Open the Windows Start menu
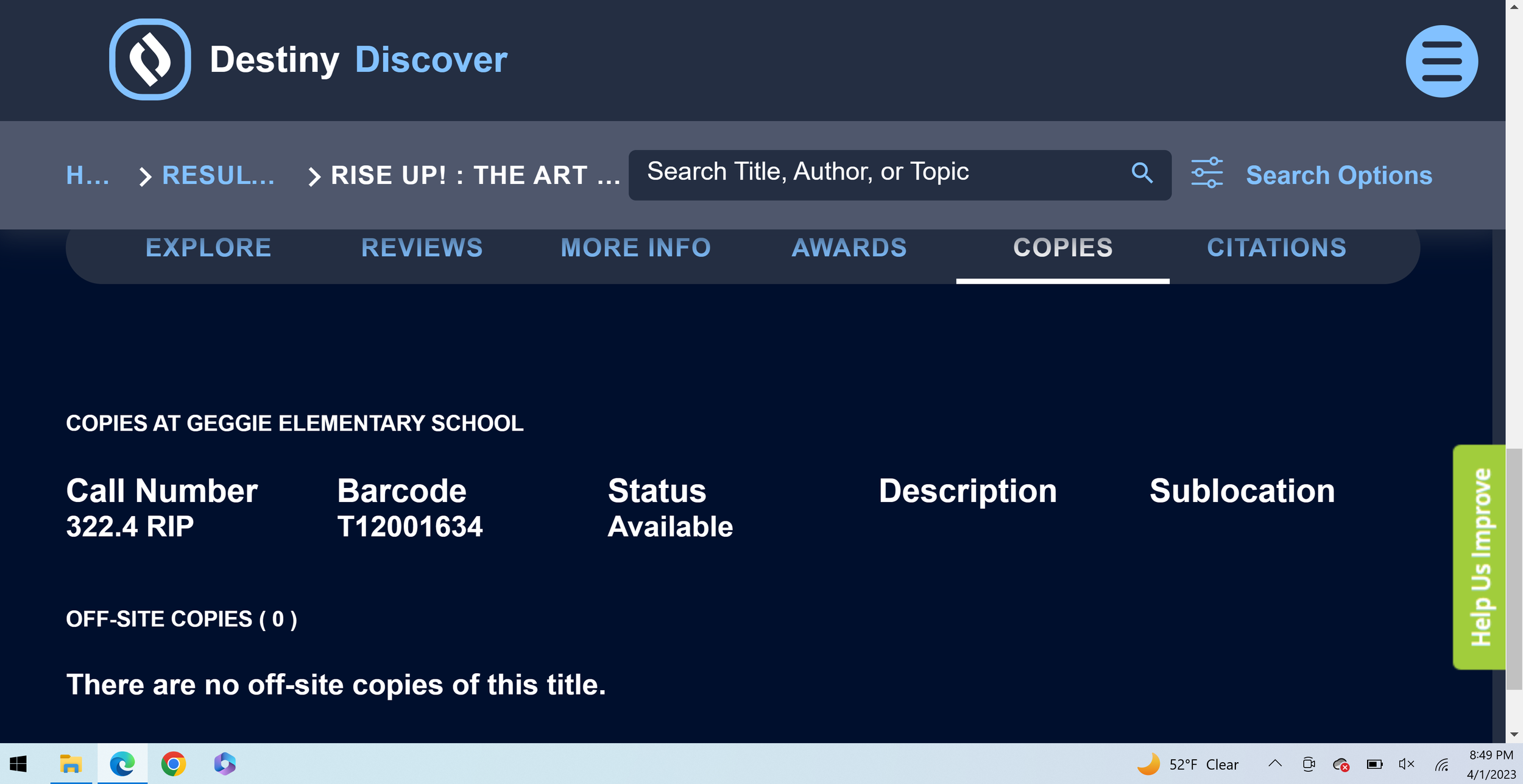 18,764
